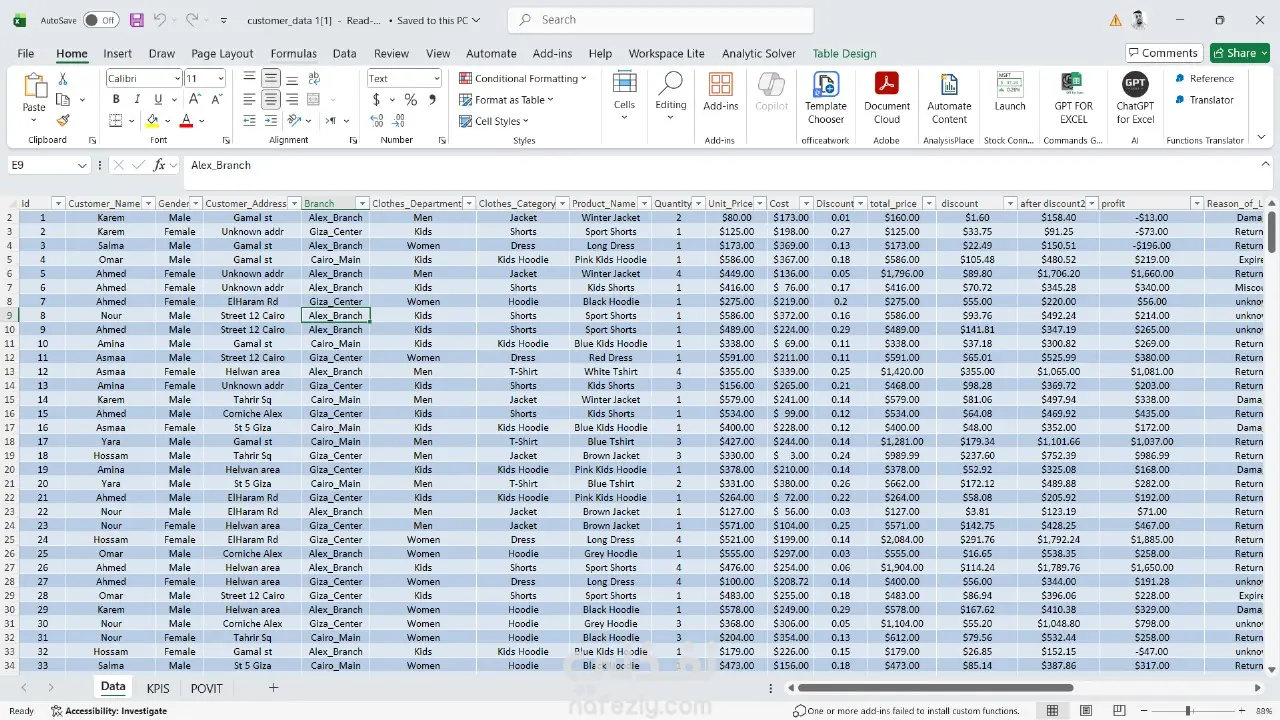Click the Cut scissors icon

tap(63, 78)
